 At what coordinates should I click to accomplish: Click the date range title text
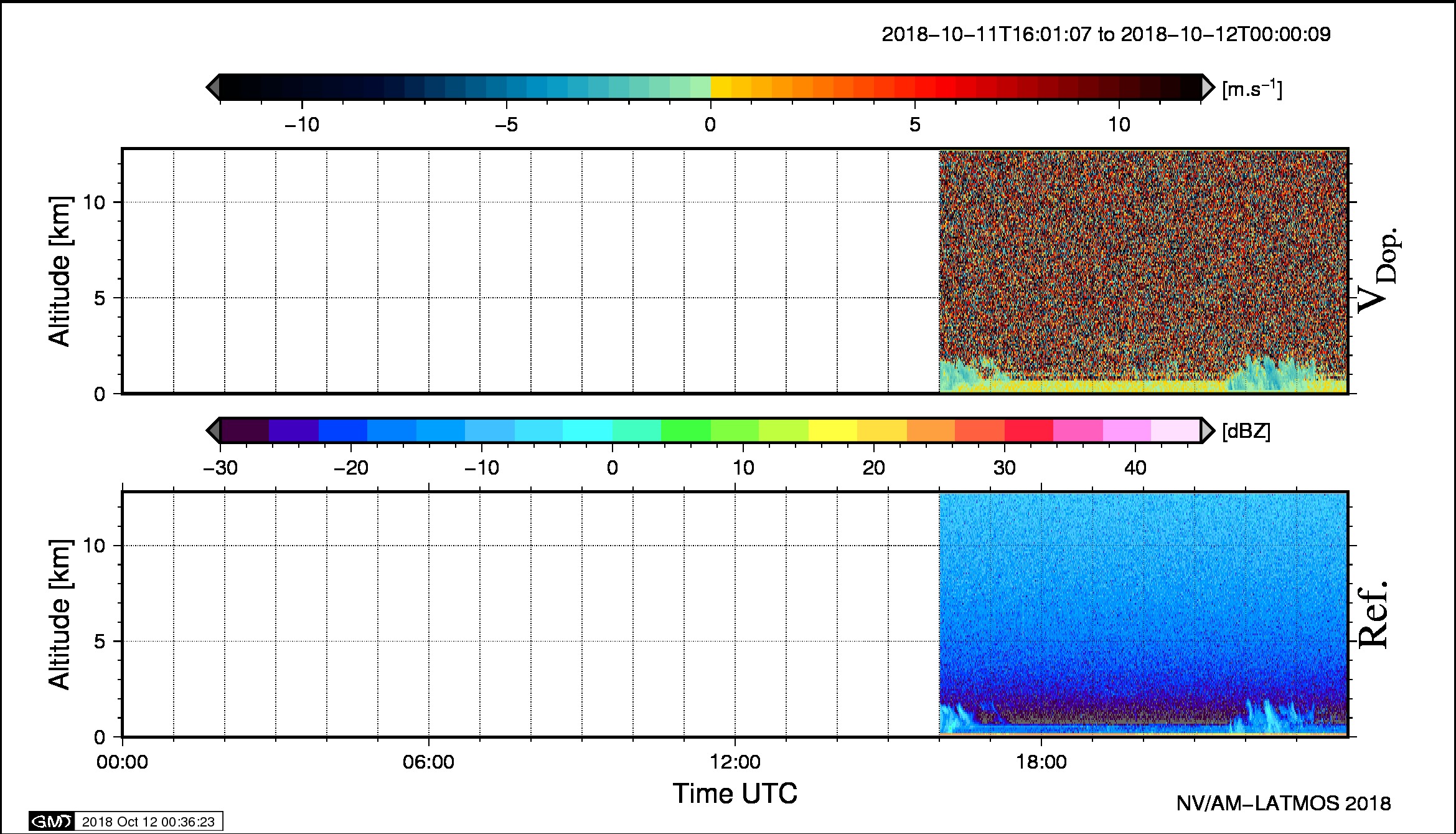pos(1106,34)
